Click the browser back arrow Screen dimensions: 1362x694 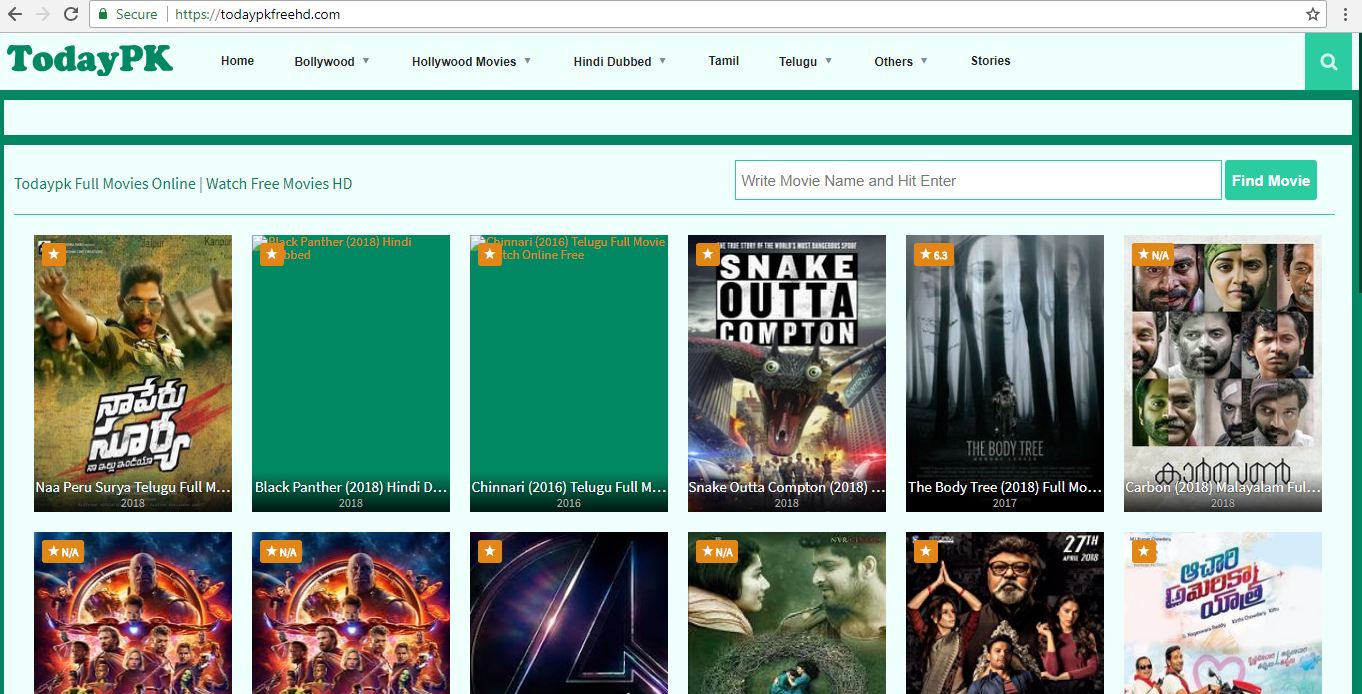tap(14, 14)
